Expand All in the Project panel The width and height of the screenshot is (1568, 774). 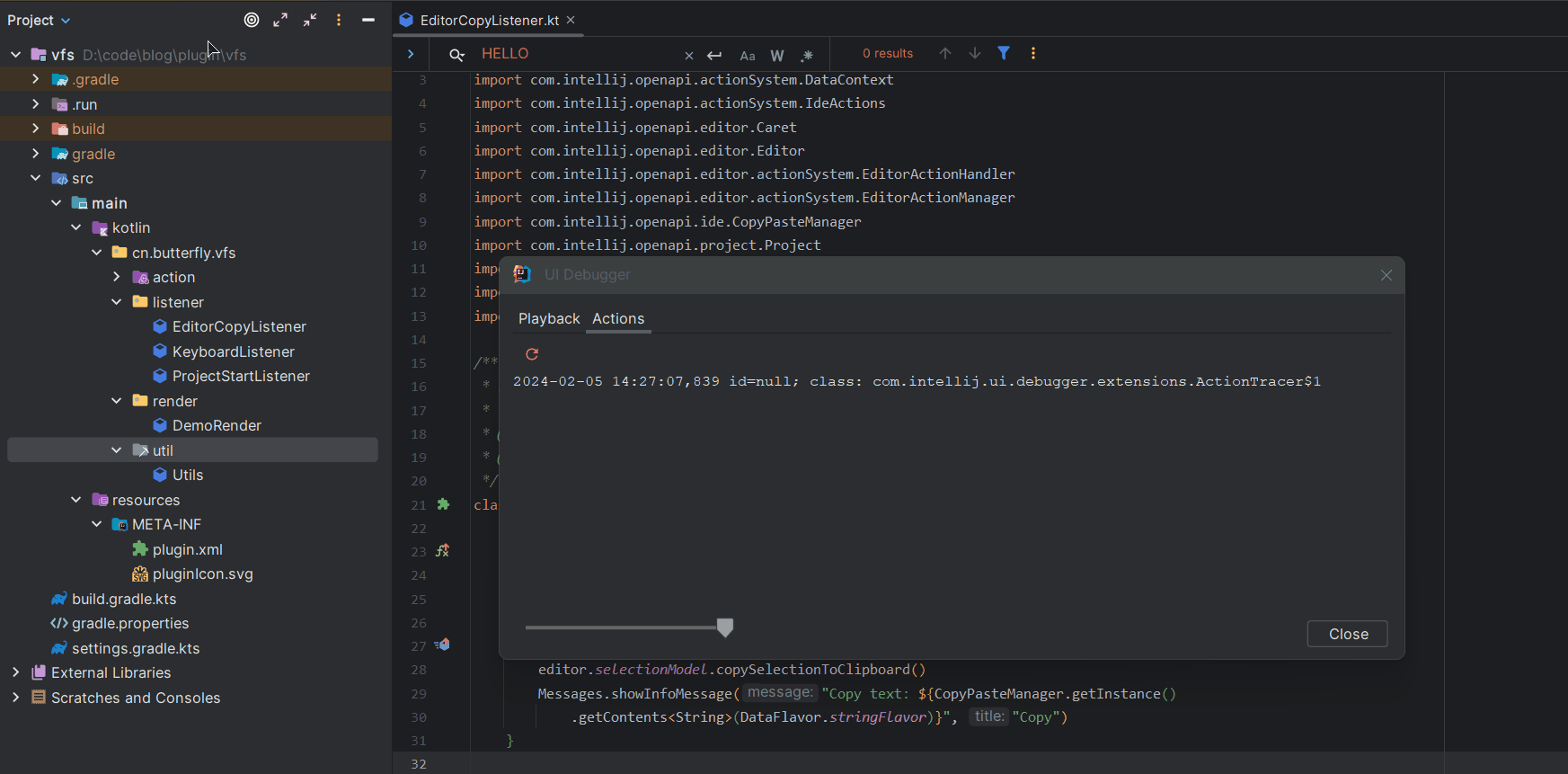(280, 20)
